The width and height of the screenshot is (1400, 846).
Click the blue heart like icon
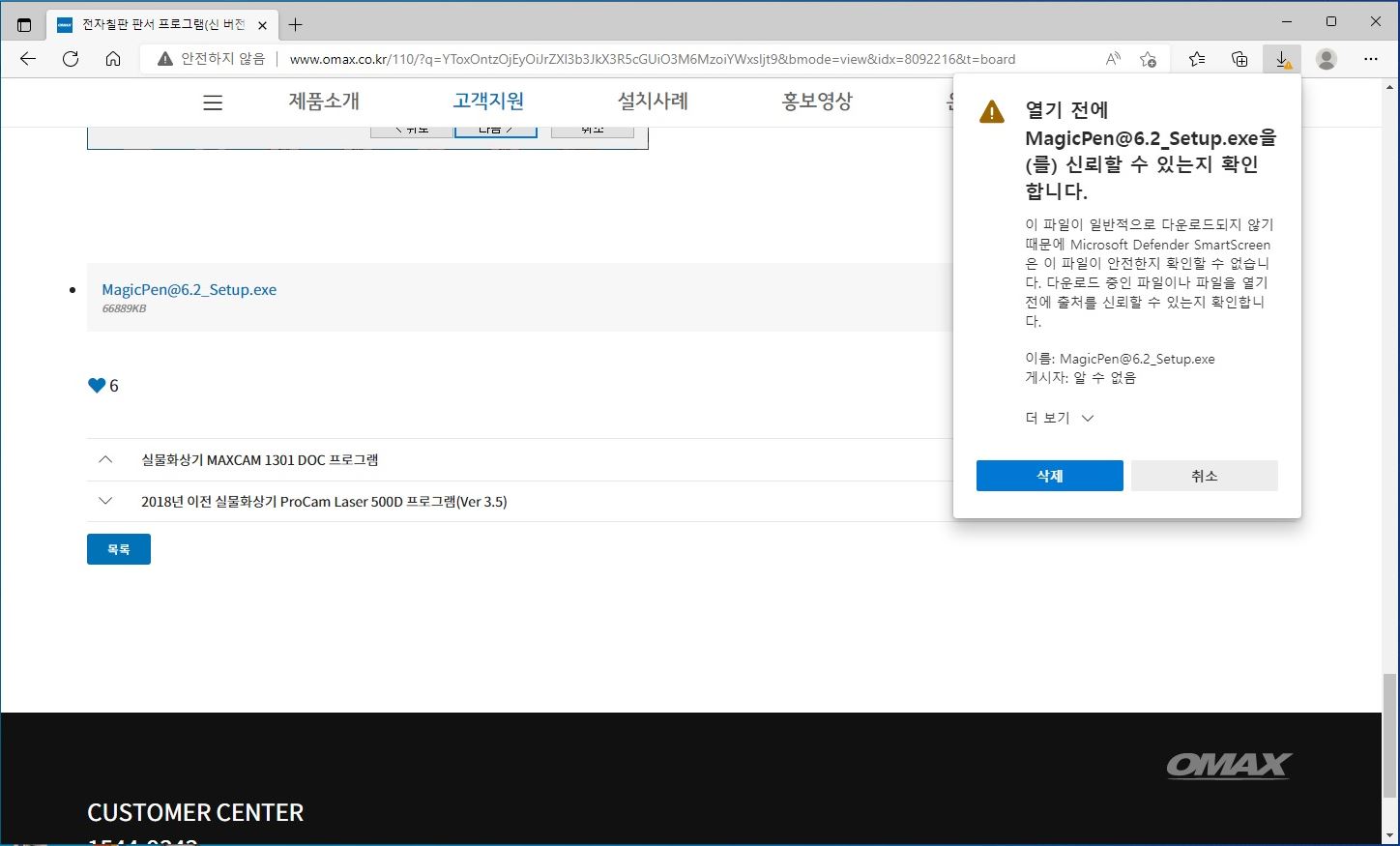(97, 386)
